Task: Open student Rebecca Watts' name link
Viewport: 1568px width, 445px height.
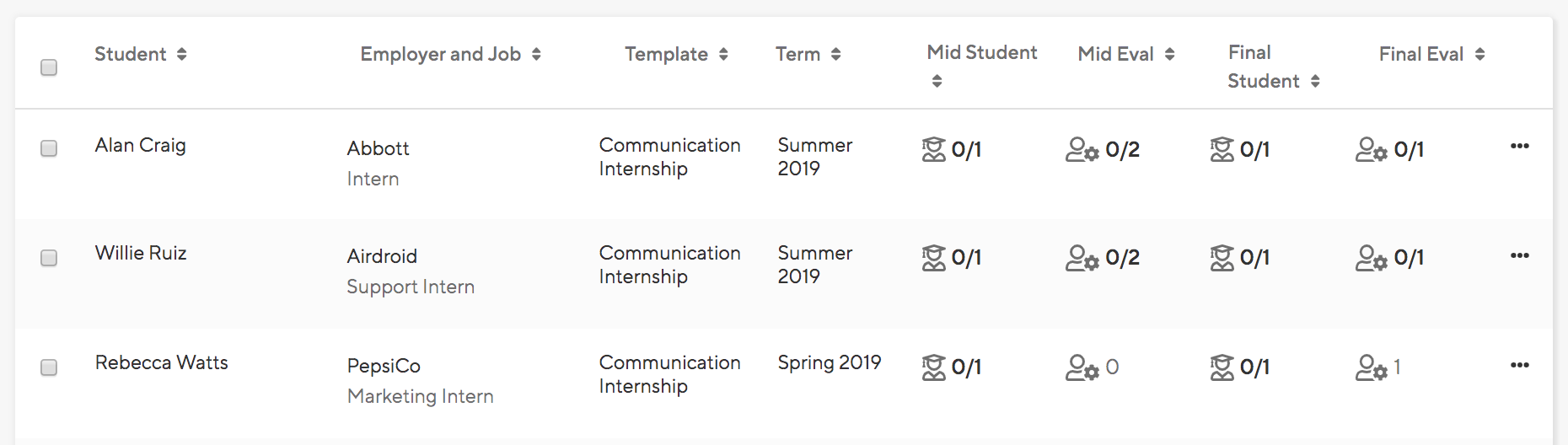Action: click(x=162, y=362)
